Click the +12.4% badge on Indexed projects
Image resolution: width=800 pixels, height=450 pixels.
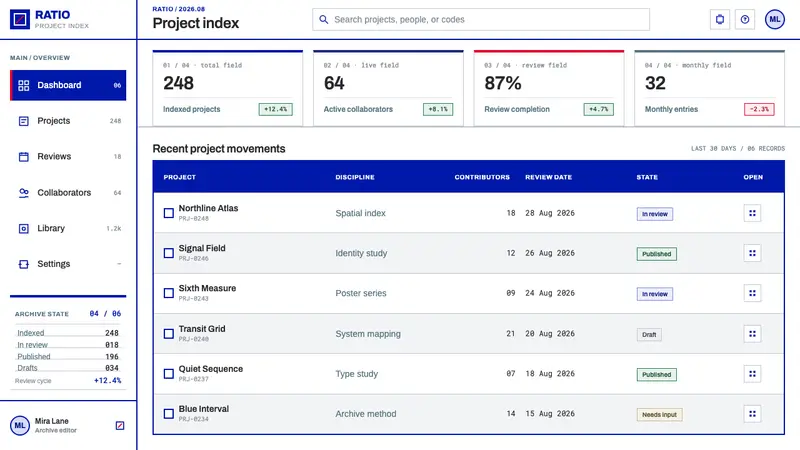coord(276,109)
